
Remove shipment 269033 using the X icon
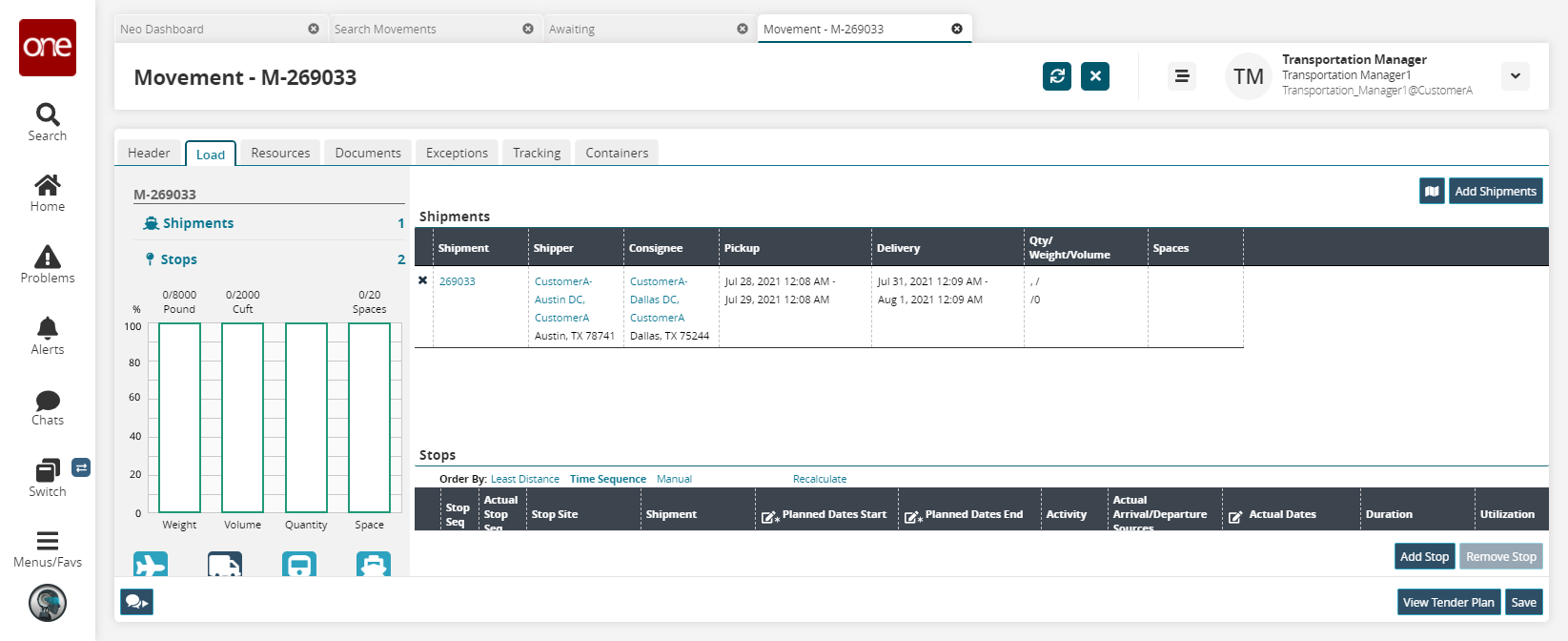click(423, 280)
